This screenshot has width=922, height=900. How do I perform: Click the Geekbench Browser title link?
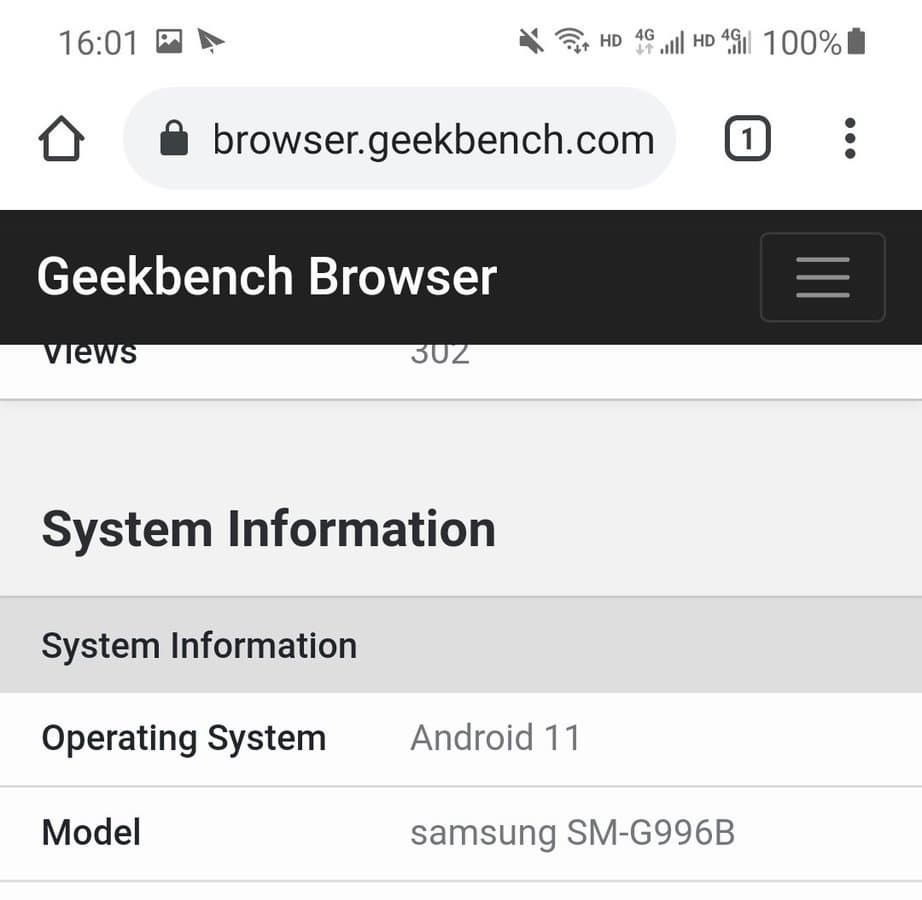(x=267, y=277)
